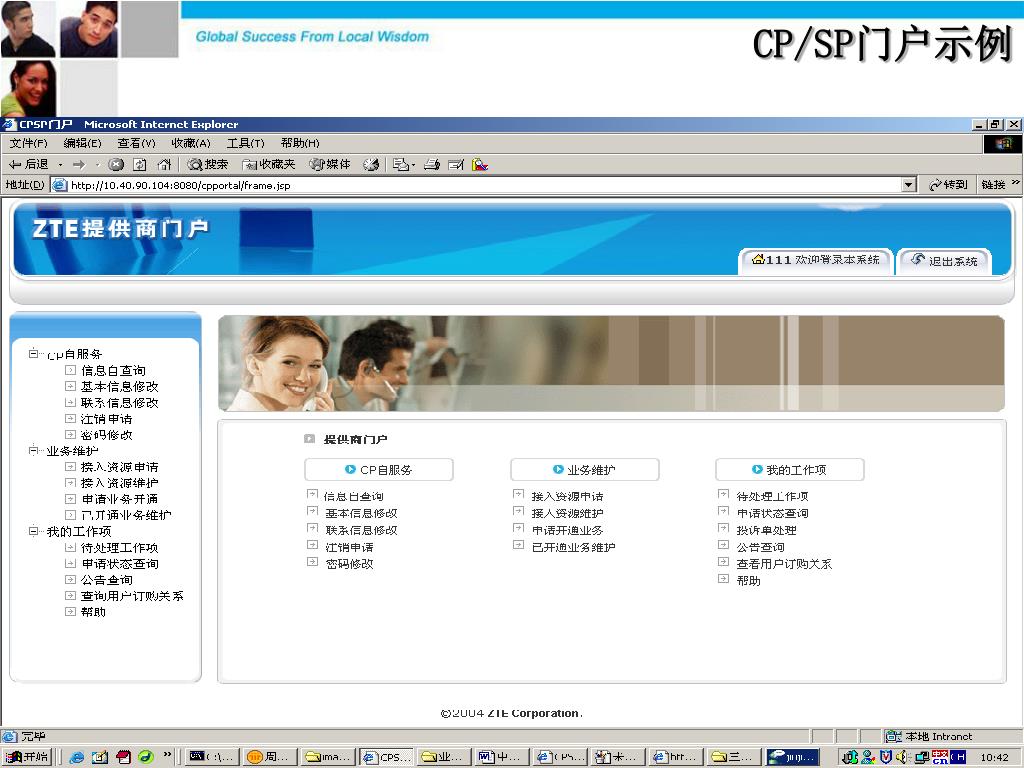
Task: Click the 我的工作项 header button in main panel
Action: coord(790,470)
